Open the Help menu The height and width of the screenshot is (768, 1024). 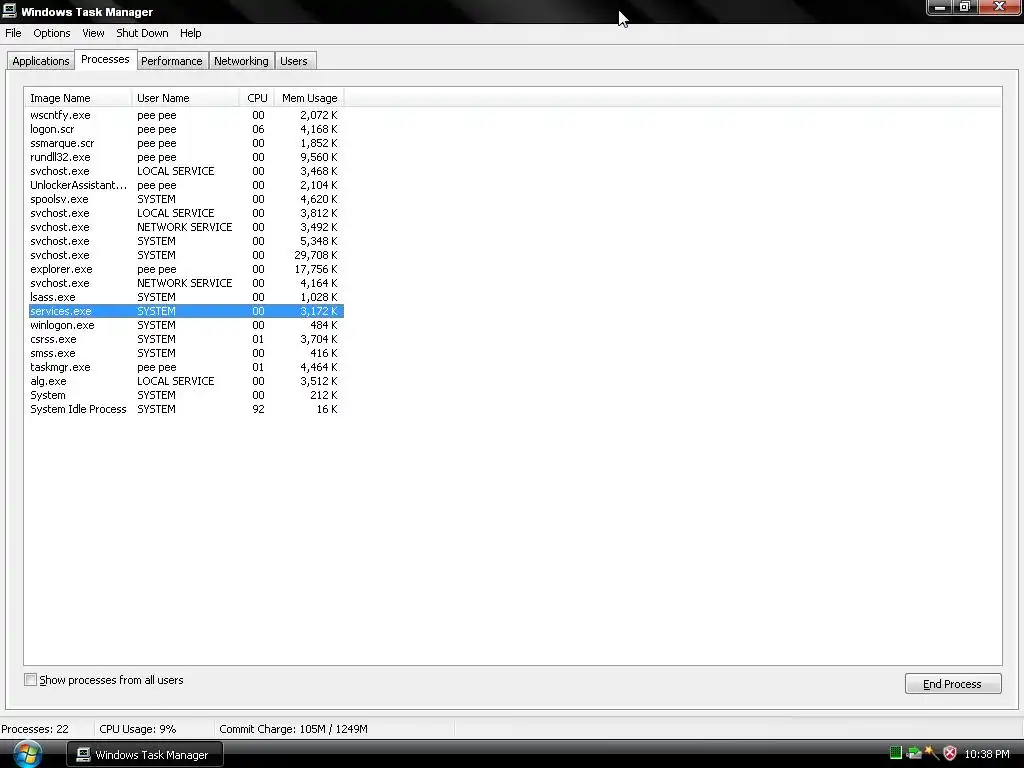[x=191, y=33]
